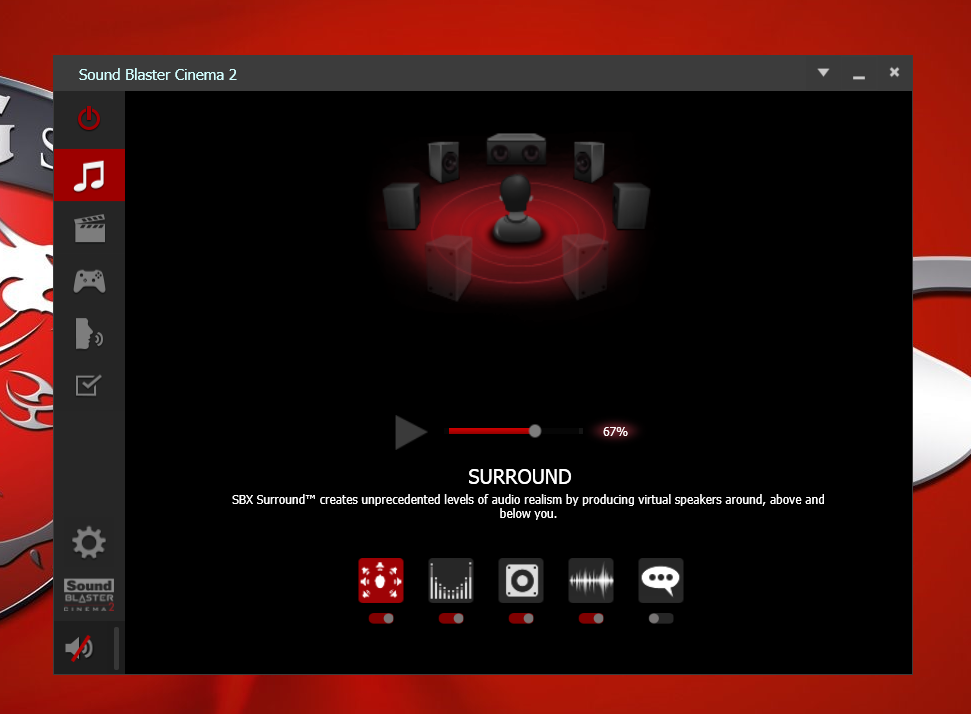Click the surround level slider handle
The image size is (971, 714).
(x=535, y=431)
